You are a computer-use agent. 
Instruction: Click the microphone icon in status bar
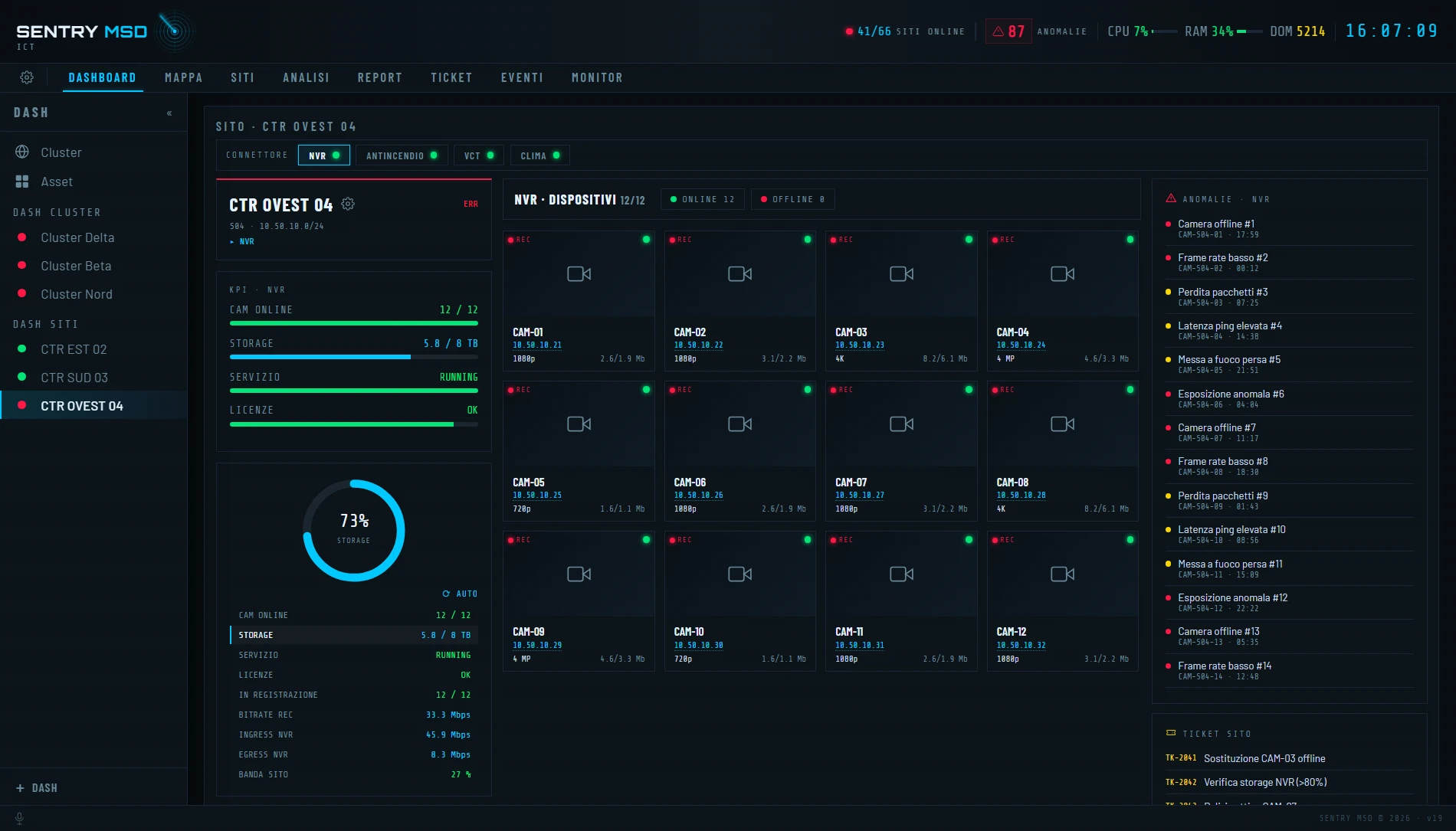click(x=19, y=818)
